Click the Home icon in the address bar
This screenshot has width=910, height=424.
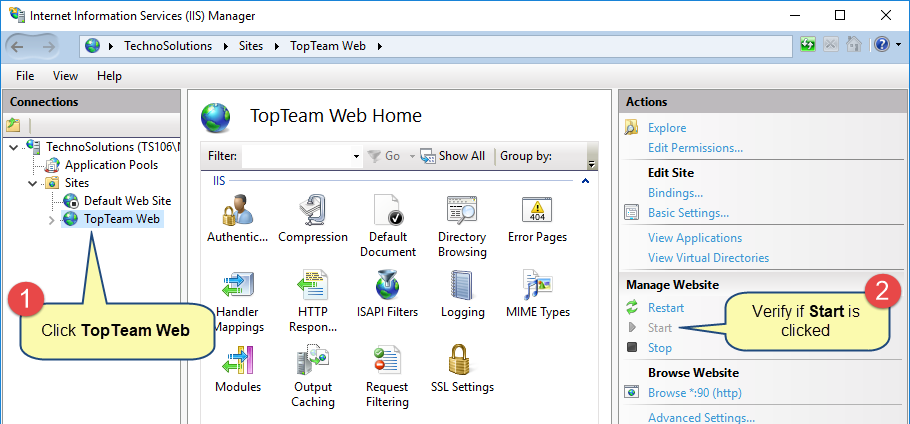click(853, 45)
